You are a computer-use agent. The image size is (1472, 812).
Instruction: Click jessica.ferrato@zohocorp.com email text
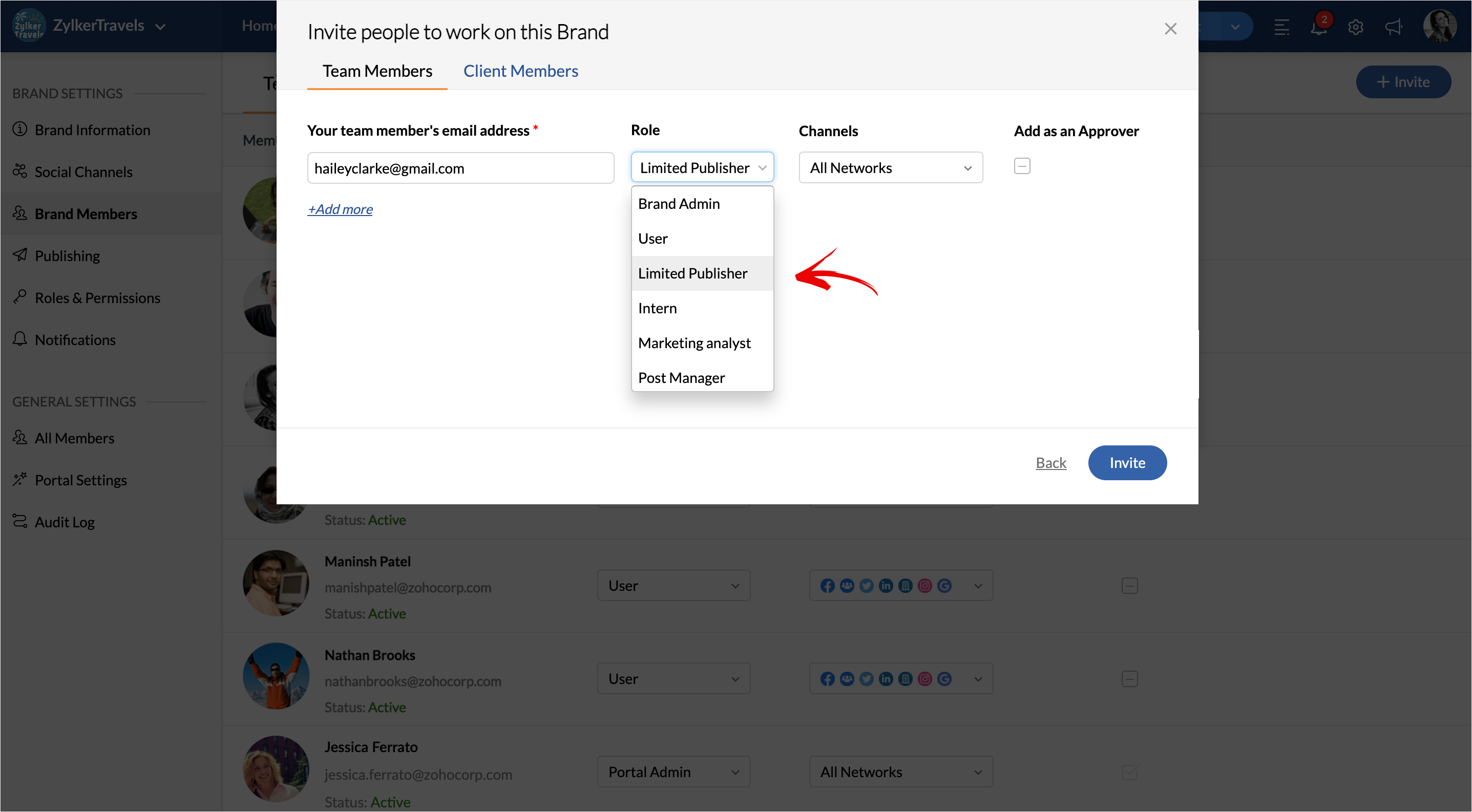418,775
